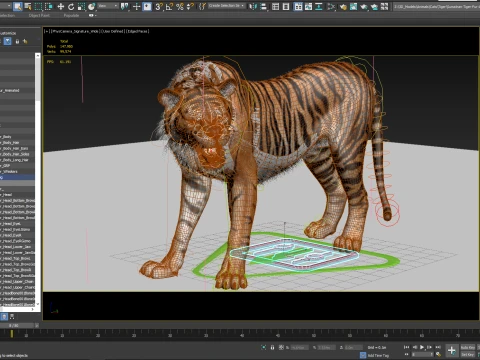Screen dimensions: 480x360
Task: Open the viewport camera name menu
Action: point(75,31)
